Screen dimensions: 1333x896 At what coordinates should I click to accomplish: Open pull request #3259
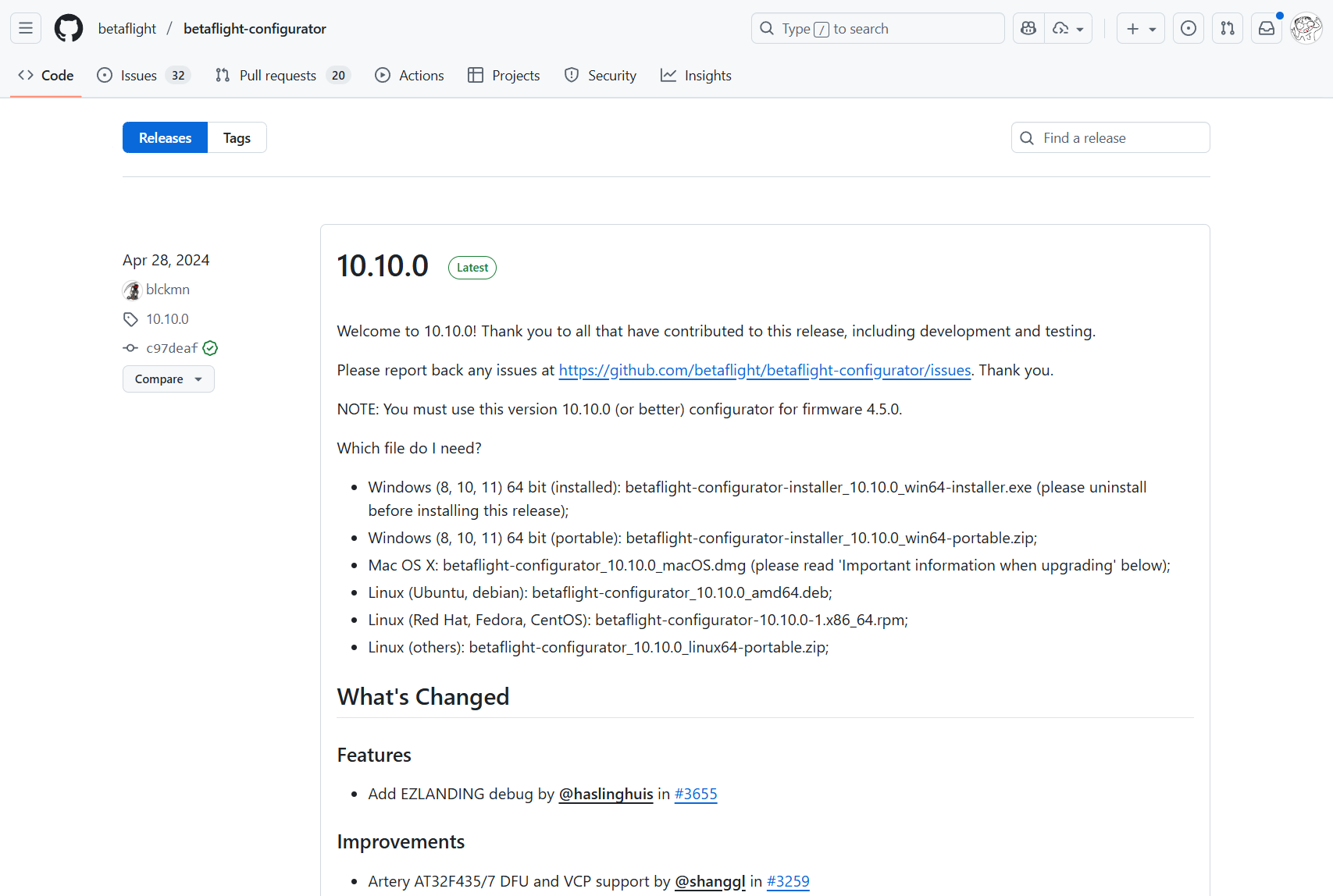point(788,881)
